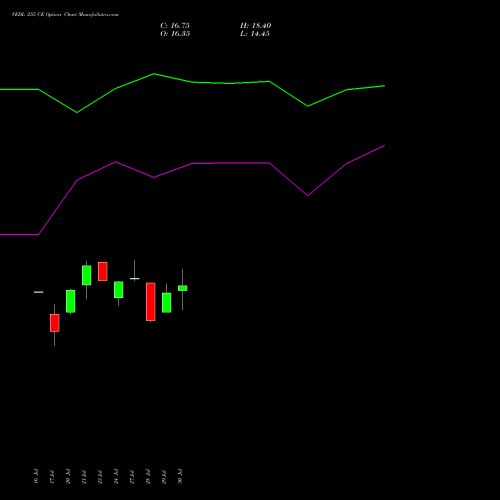Click the low value 'L: 14.45'
The width and height of the screenshot is (500, 500).
coord(255,34)
